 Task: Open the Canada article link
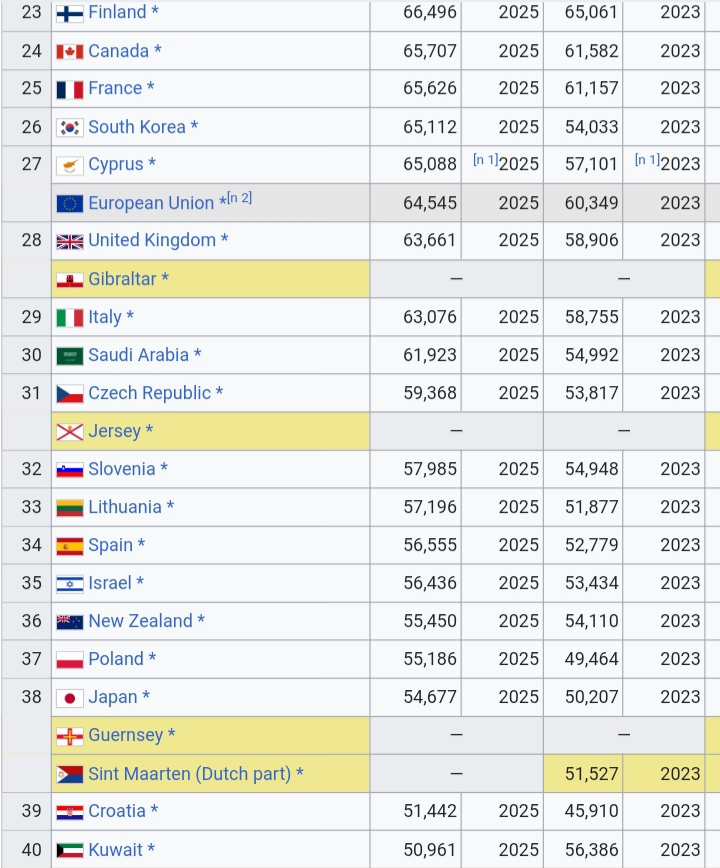(x=118, y=51)
